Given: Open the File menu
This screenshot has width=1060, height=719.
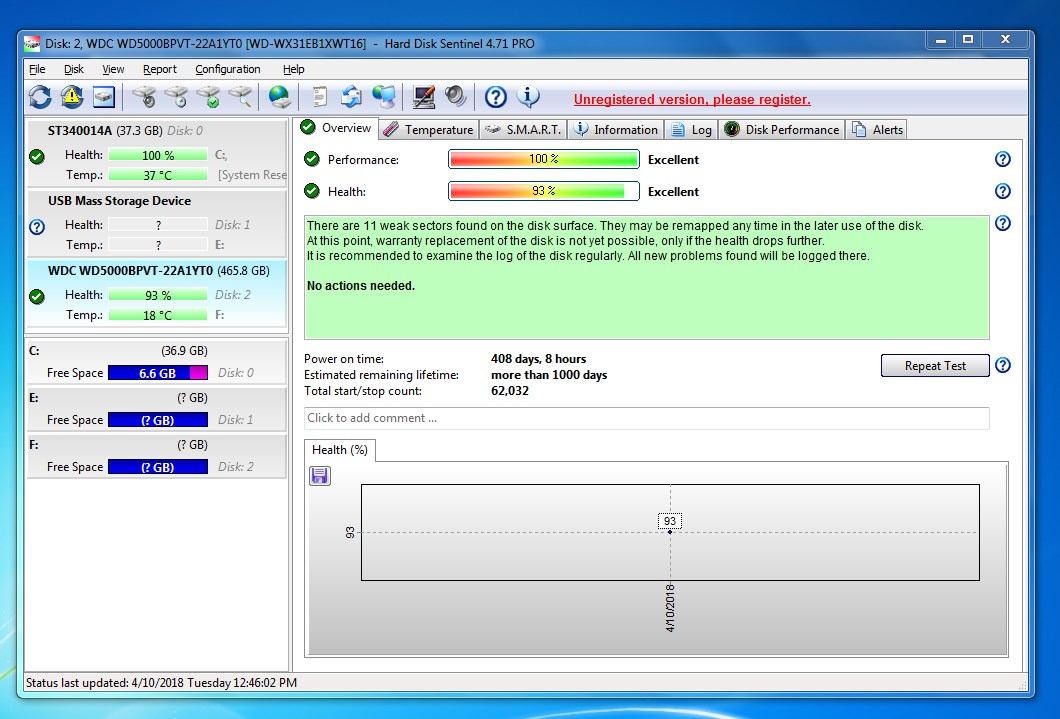Looking at the screenshot, I should 37,69.
